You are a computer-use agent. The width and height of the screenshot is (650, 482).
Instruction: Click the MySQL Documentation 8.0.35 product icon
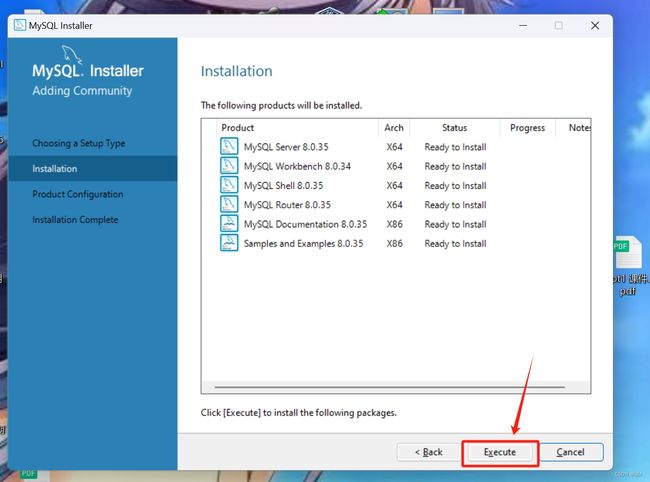click(229, 223)
